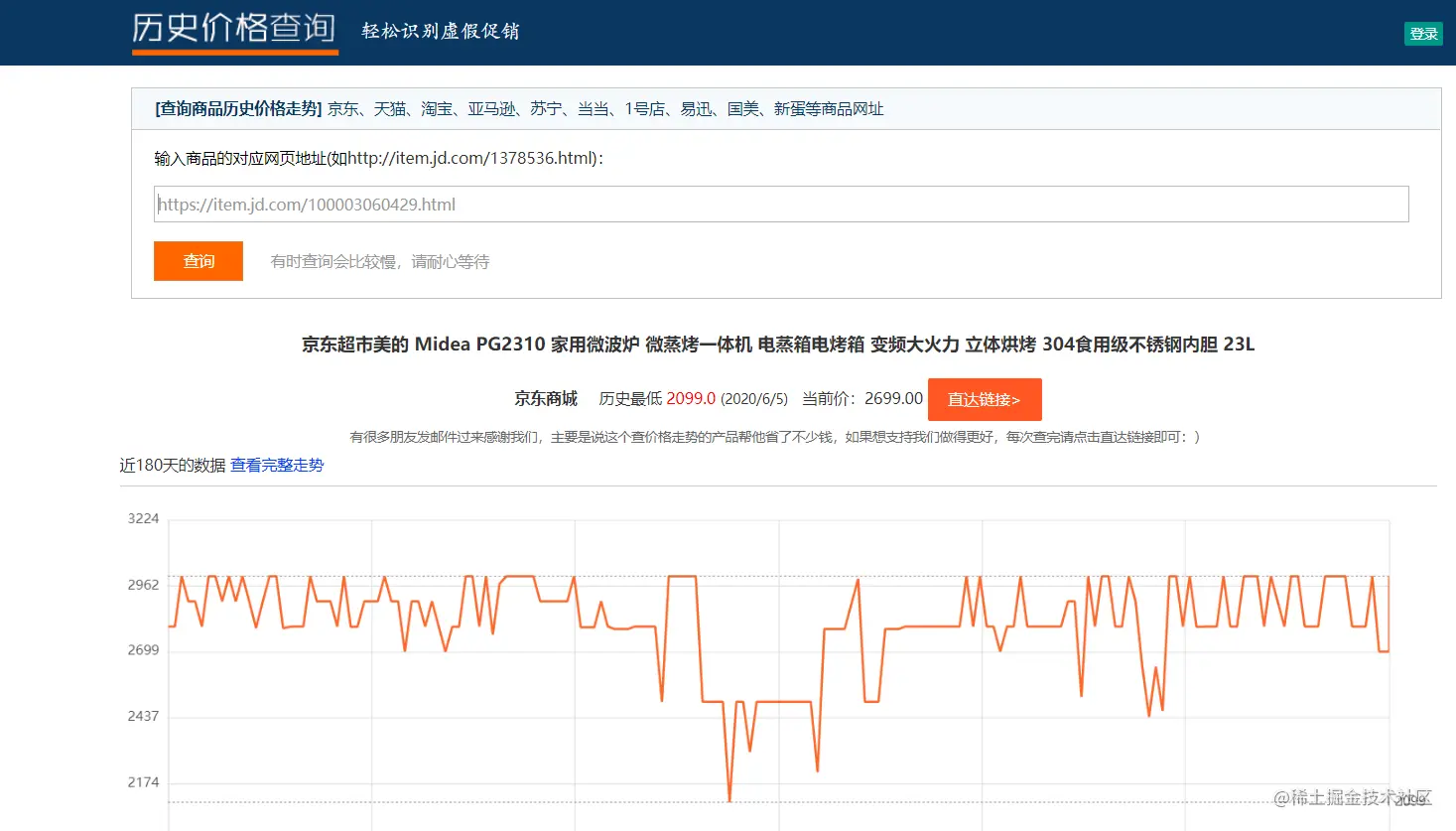
Task: Click the lowest dip point on price chart
Action: pos(729,800)
